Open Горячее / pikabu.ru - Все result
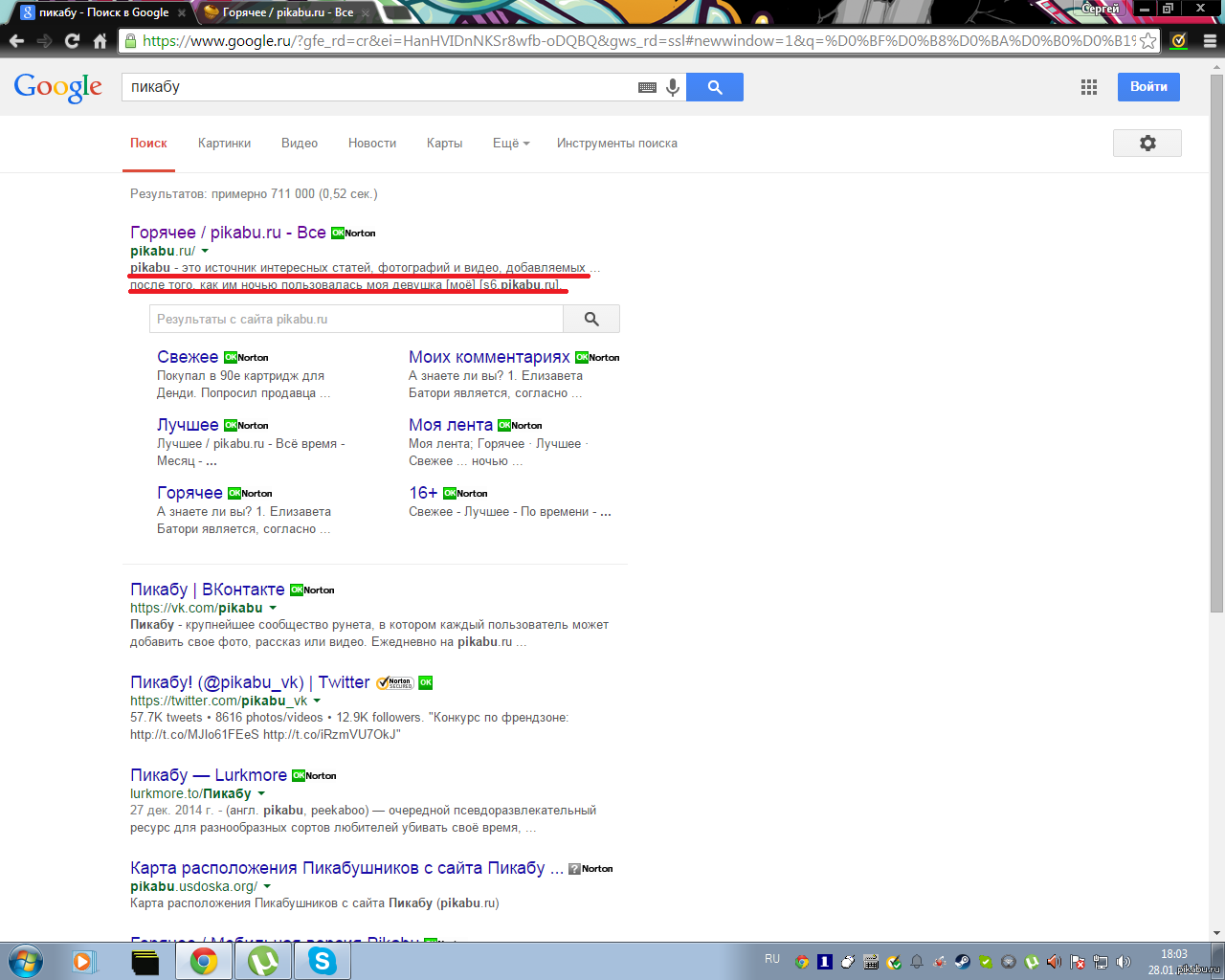Viewport: 1225px width, 980px height. pos(228,233)
